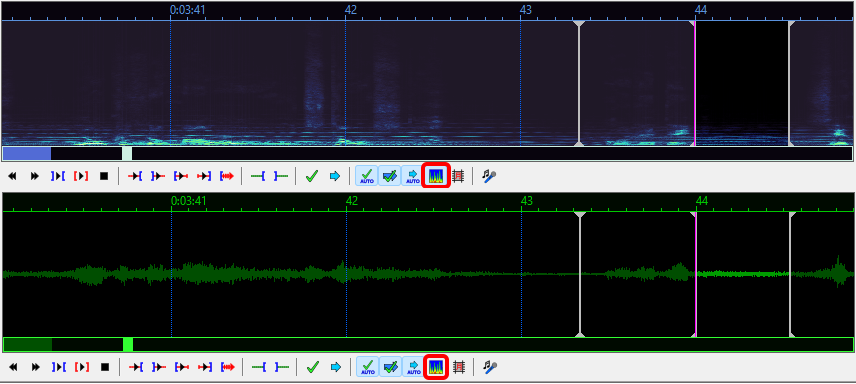Play last 500 ms of selection, waveform toolbar
The width and height of the screenshot is (856, 384).
point(204,367)
